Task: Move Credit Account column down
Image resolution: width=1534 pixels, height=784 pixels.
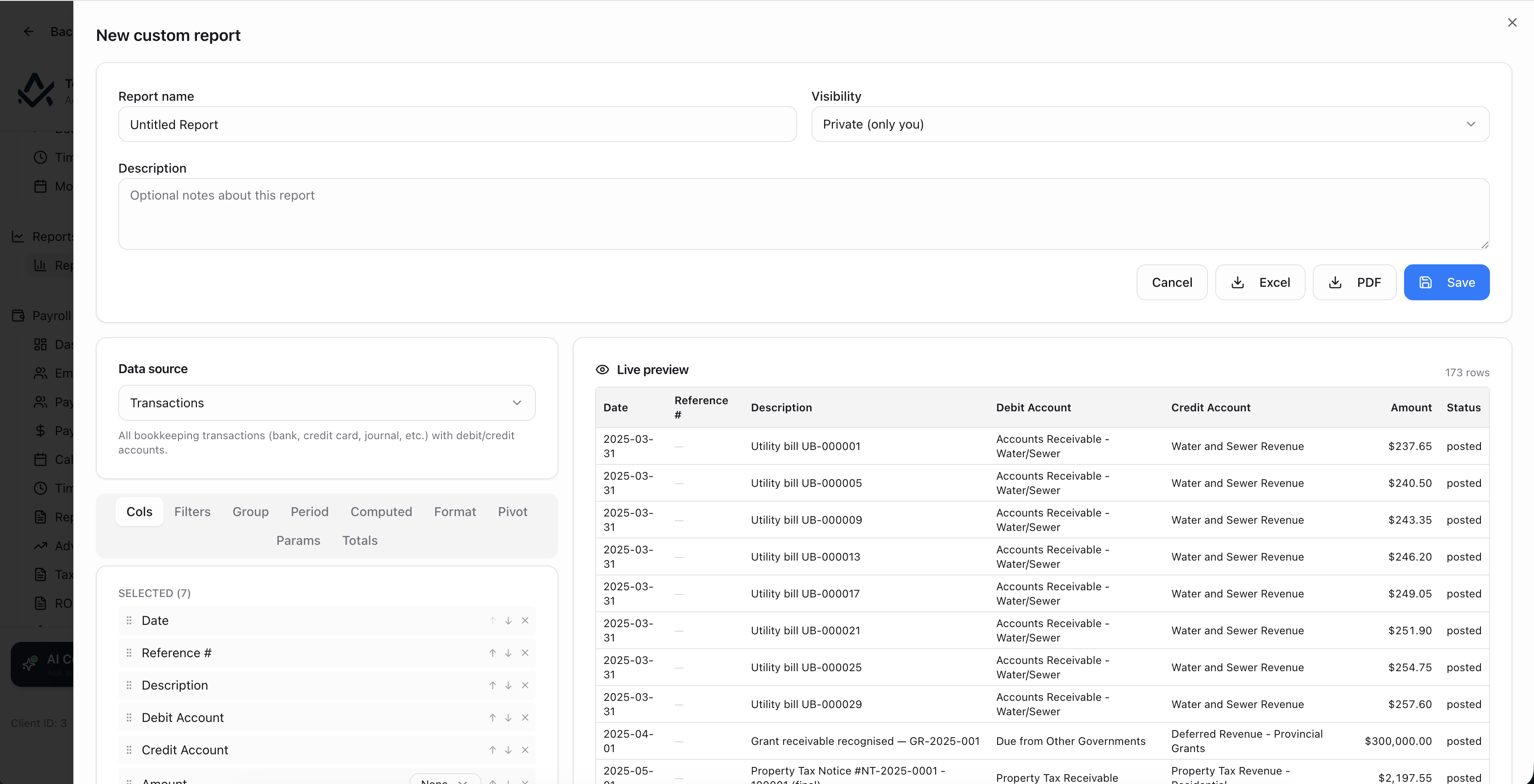Action: pos(508,749)
